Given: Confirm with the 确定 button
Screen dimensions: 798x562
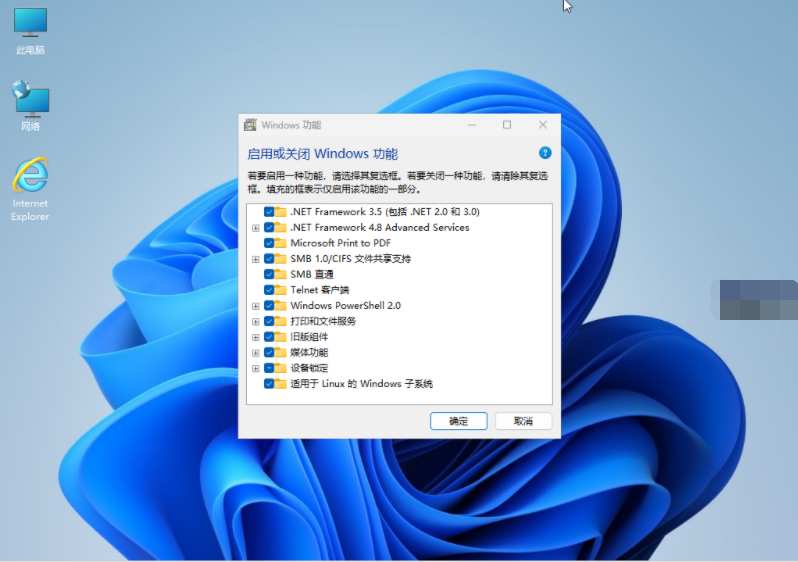Looking at the screenshot, I should [459, 421].
